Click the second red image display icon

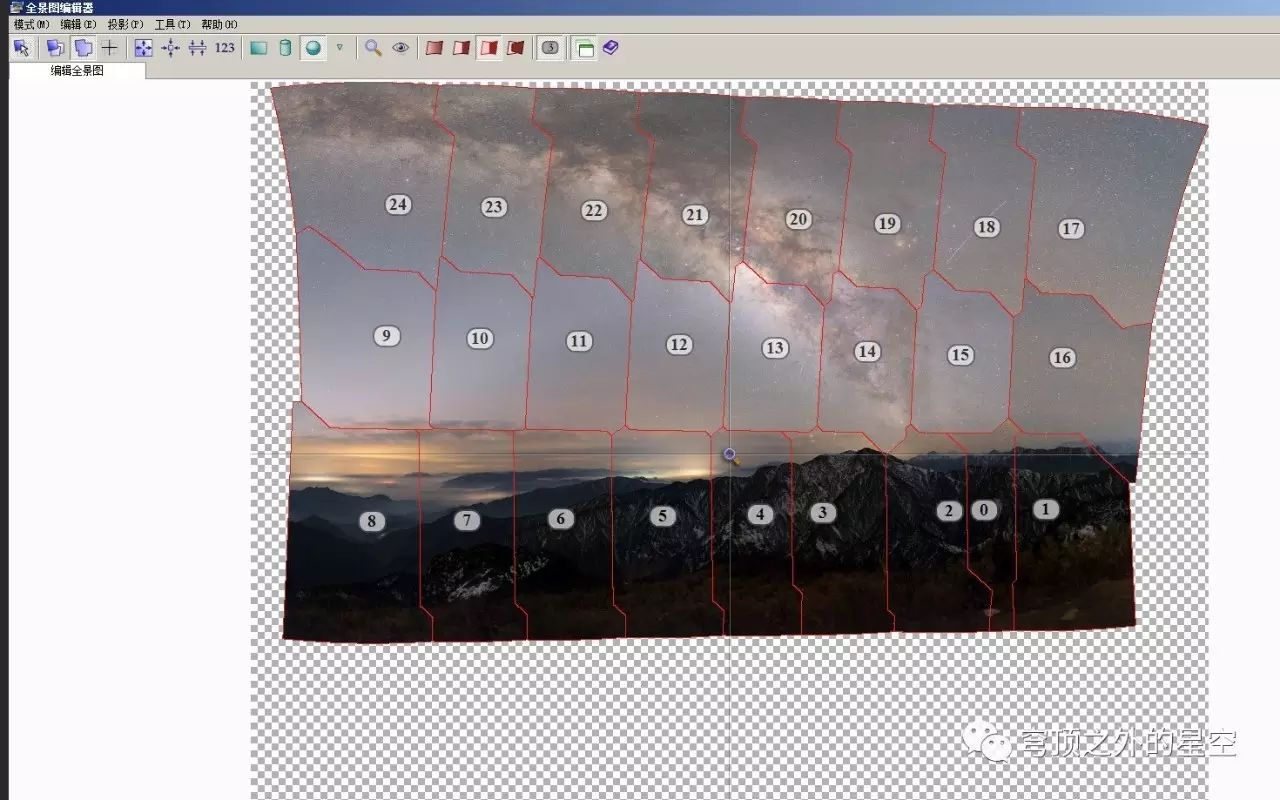461,48
